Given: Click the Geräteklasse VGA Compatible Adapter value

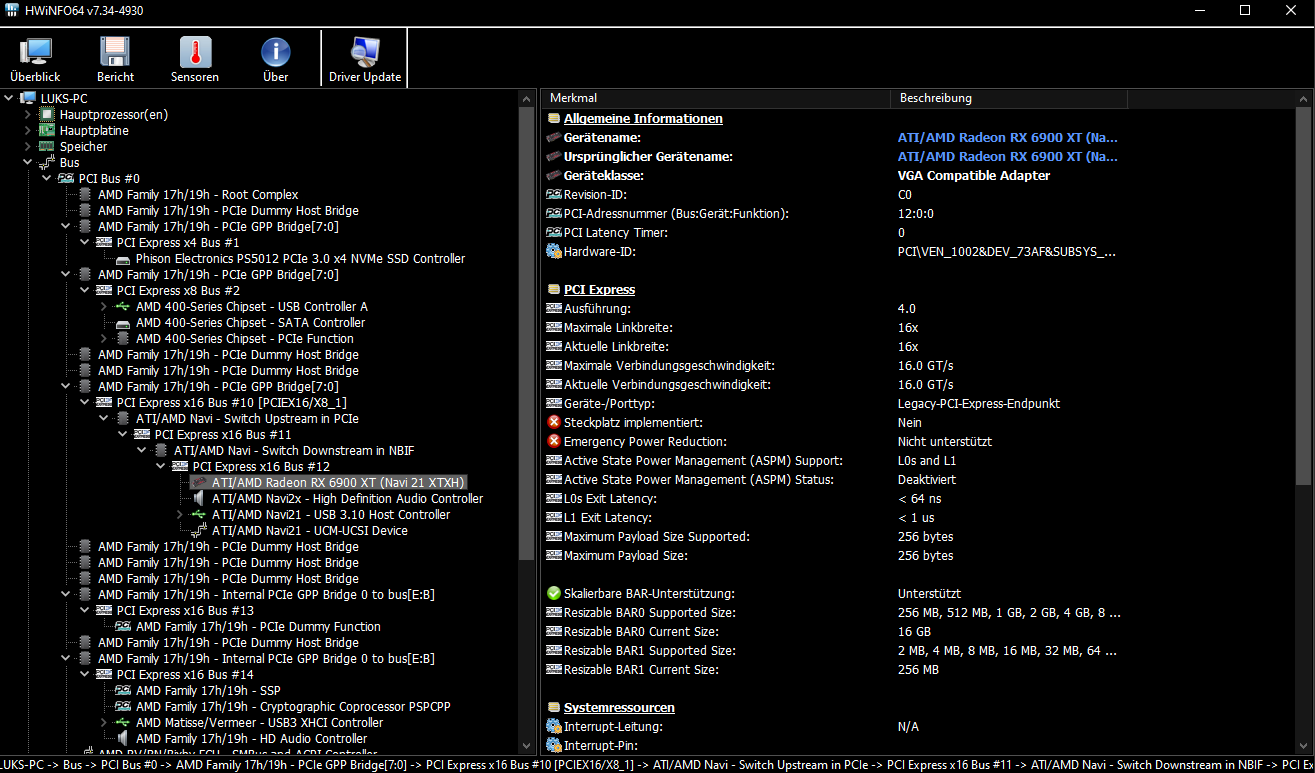Looking at the screenshot, I should coord(974,176).
